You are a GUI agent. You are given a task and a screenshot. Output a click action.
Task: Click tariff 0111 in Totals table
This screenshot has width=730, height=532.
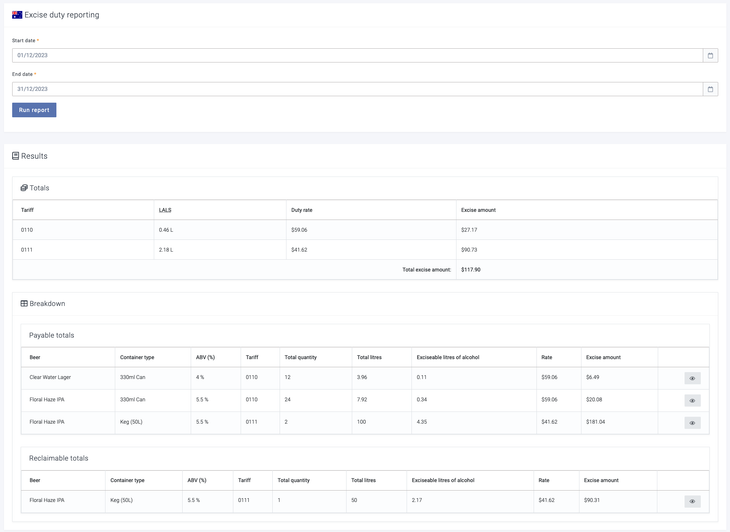pyautogui.click(x=27, y=250)
